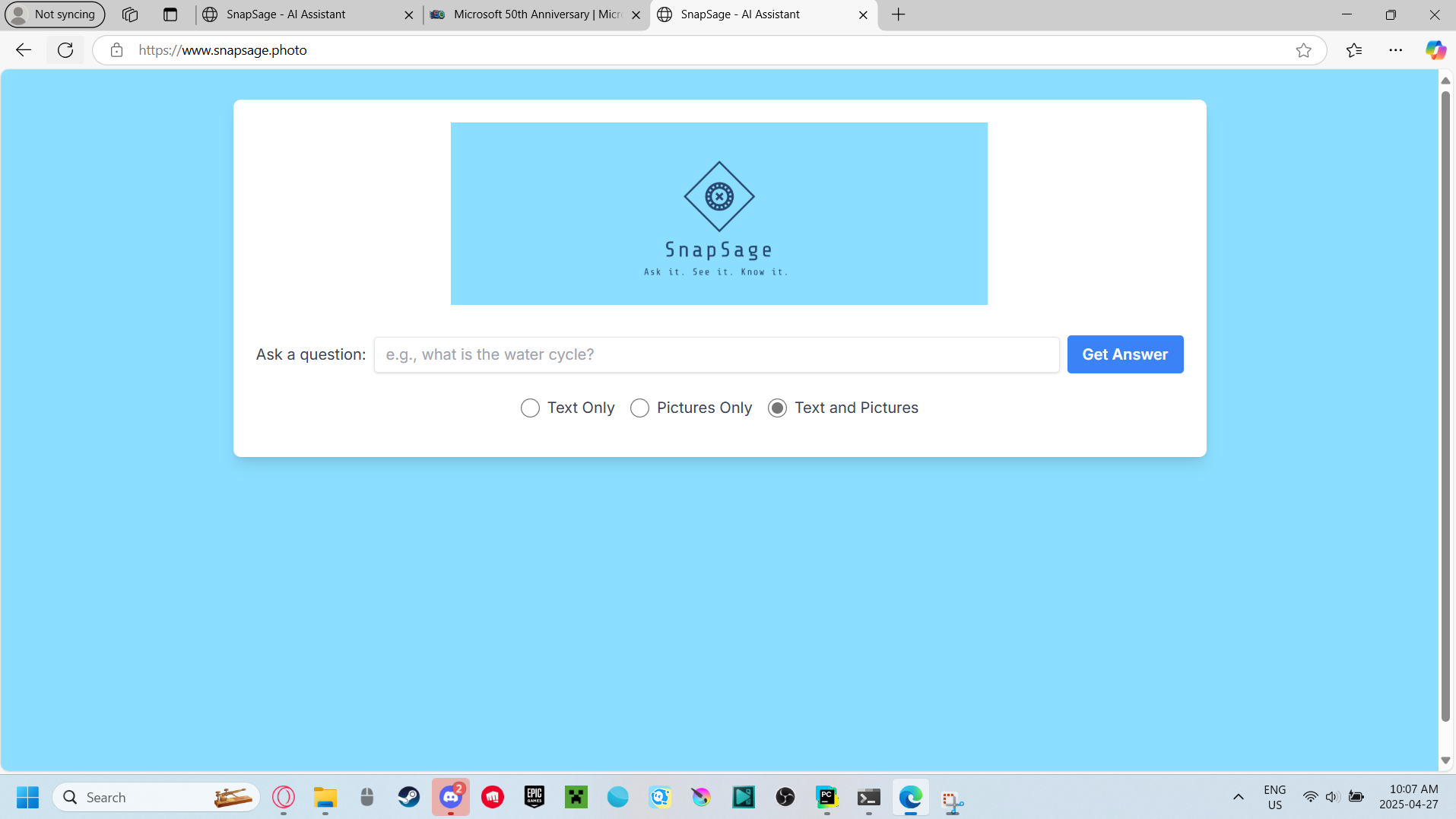
Task: Open Wi-Fi network settings tray icon
Action: pyautogui.click(x=1310, y=797)
